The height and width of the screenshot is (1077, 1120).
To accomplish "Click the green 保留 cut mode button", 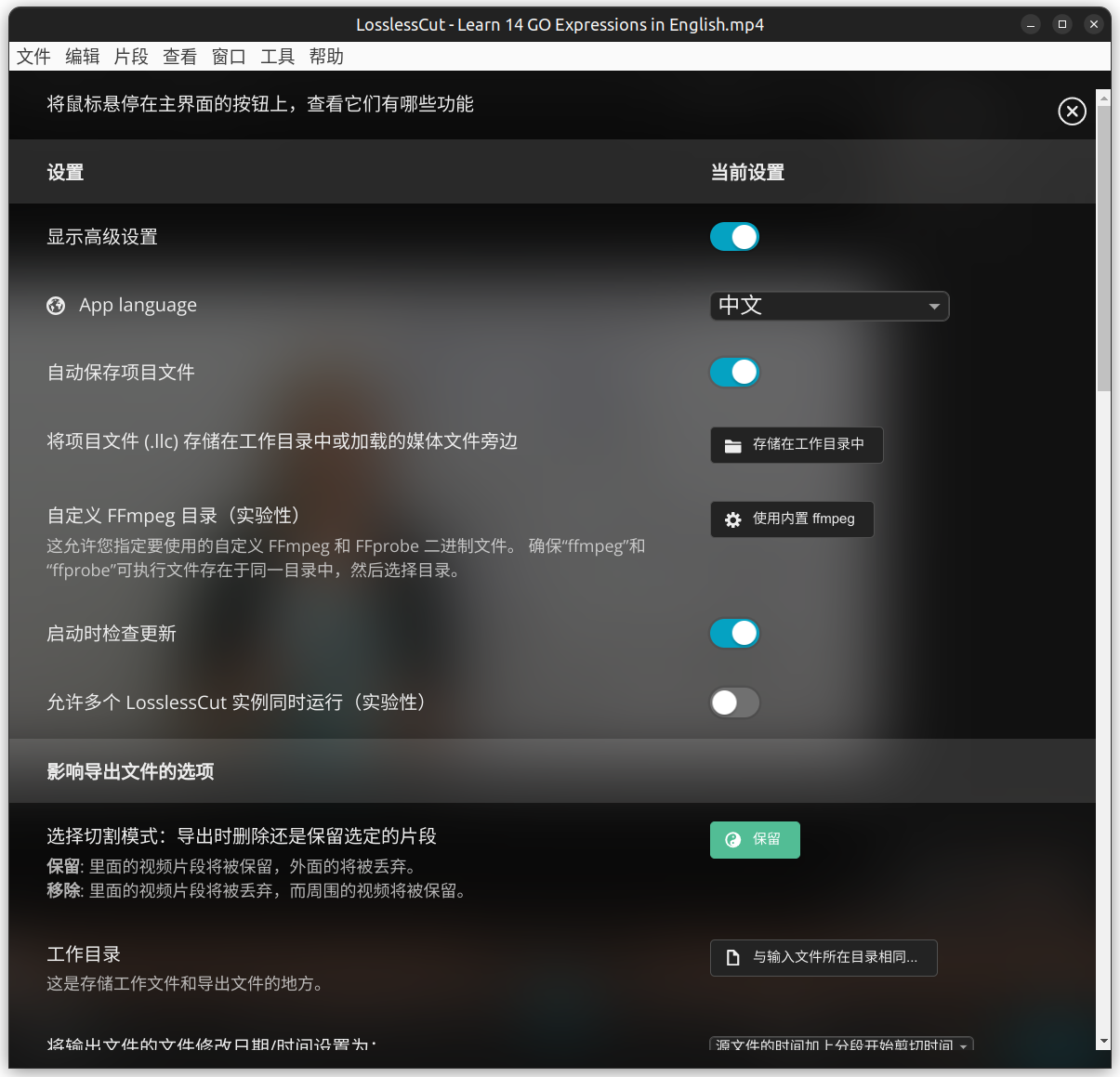I will point(755,840).
